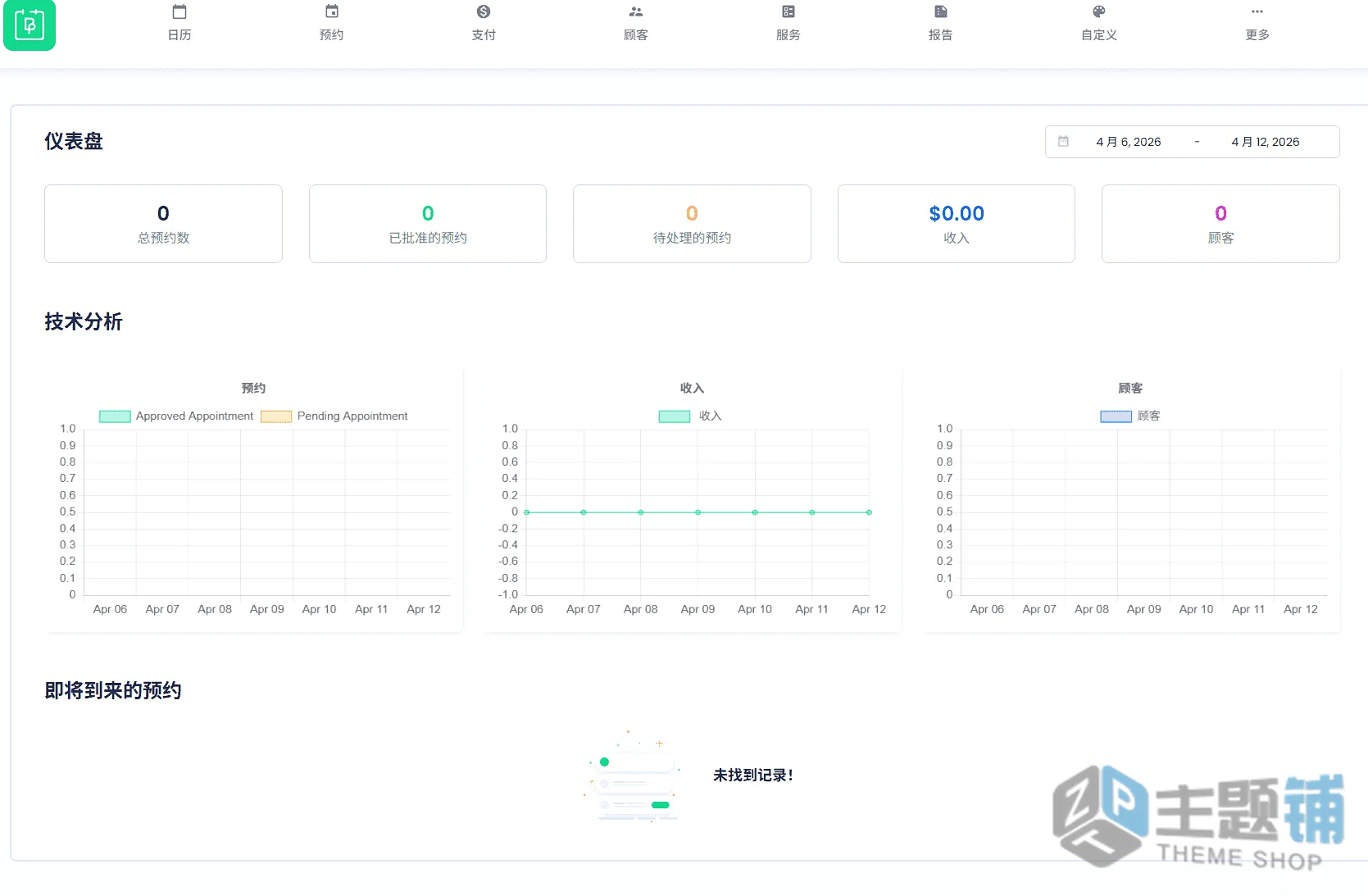Viewport: 1368px width, 896px height.
Task: Click the 收入 chart title
Action: [x=692, y=389]
